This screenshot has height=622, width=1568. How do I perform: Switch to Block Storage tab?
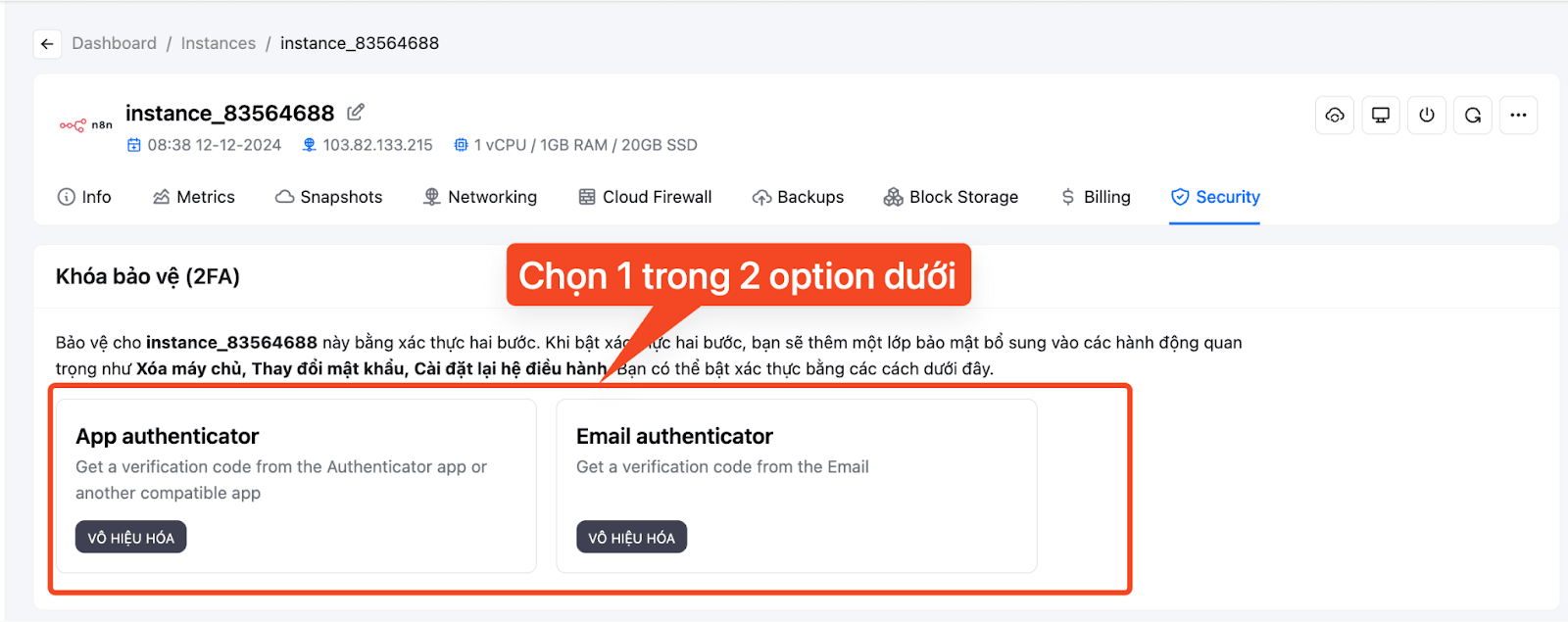[x=951, y=197]
